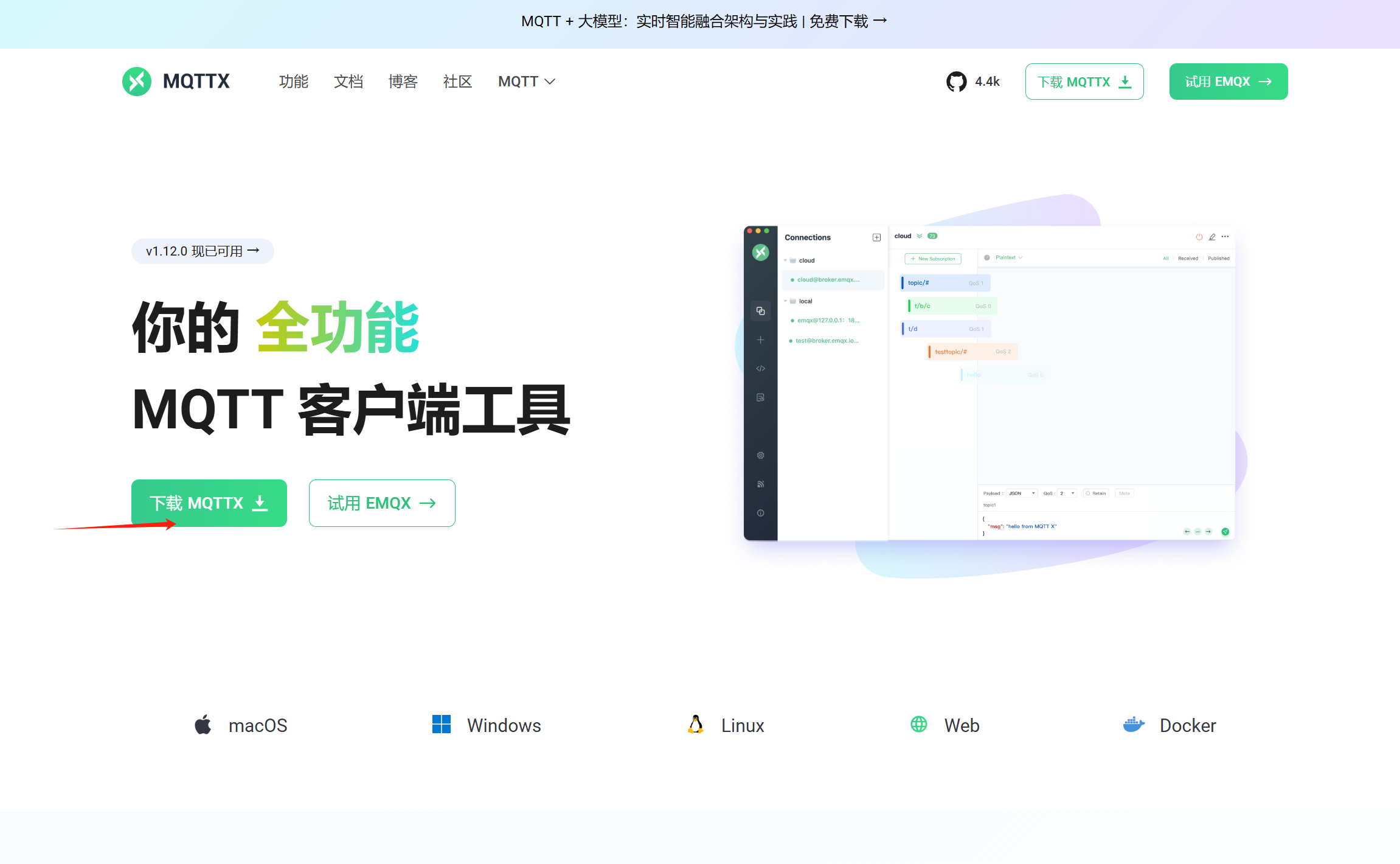Click the gray circle beside Plaintext
The image size is (1400, 864).
[986, 257]
